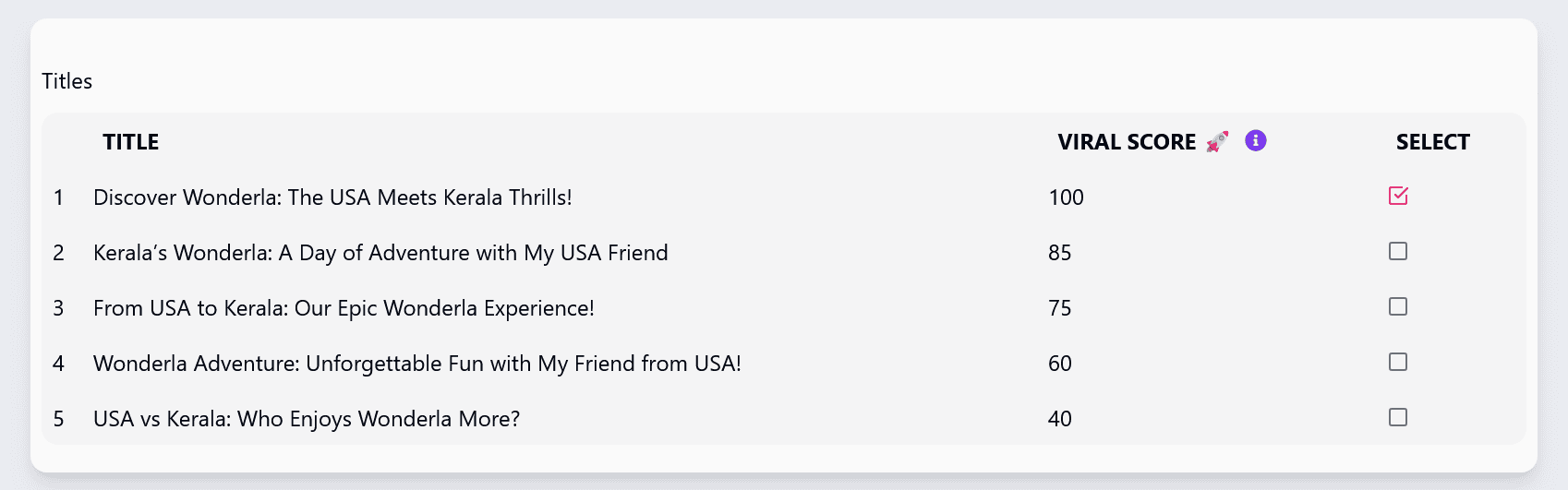1568x490 pixels.
Task: Click the viral score value 40
Action: pos(1060,419)
